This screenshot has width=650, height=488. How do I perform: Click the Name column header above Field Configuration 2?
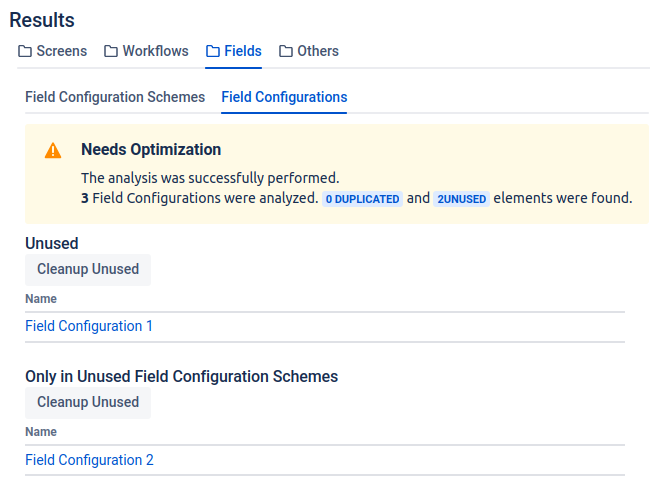[x=41, y=432]
